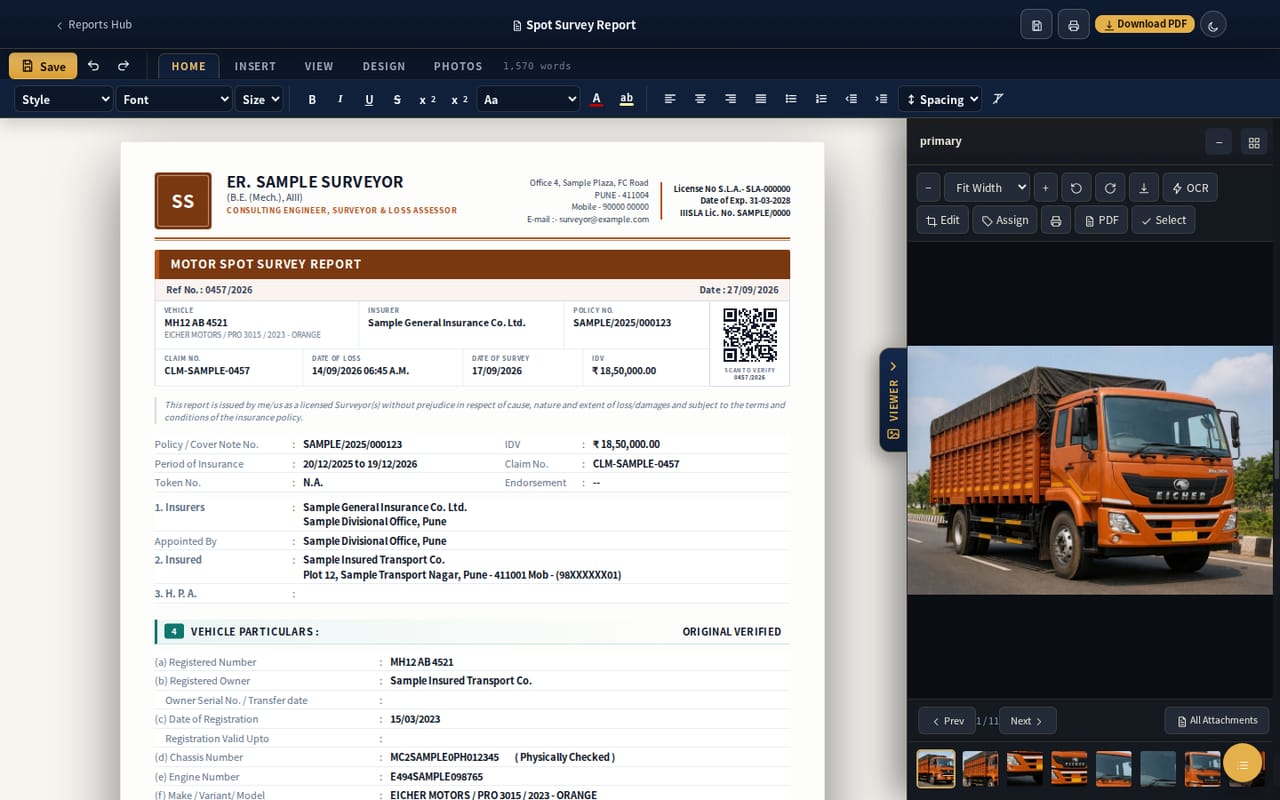
Task: Apply subscript formatting
Action: tap(427, 99)
